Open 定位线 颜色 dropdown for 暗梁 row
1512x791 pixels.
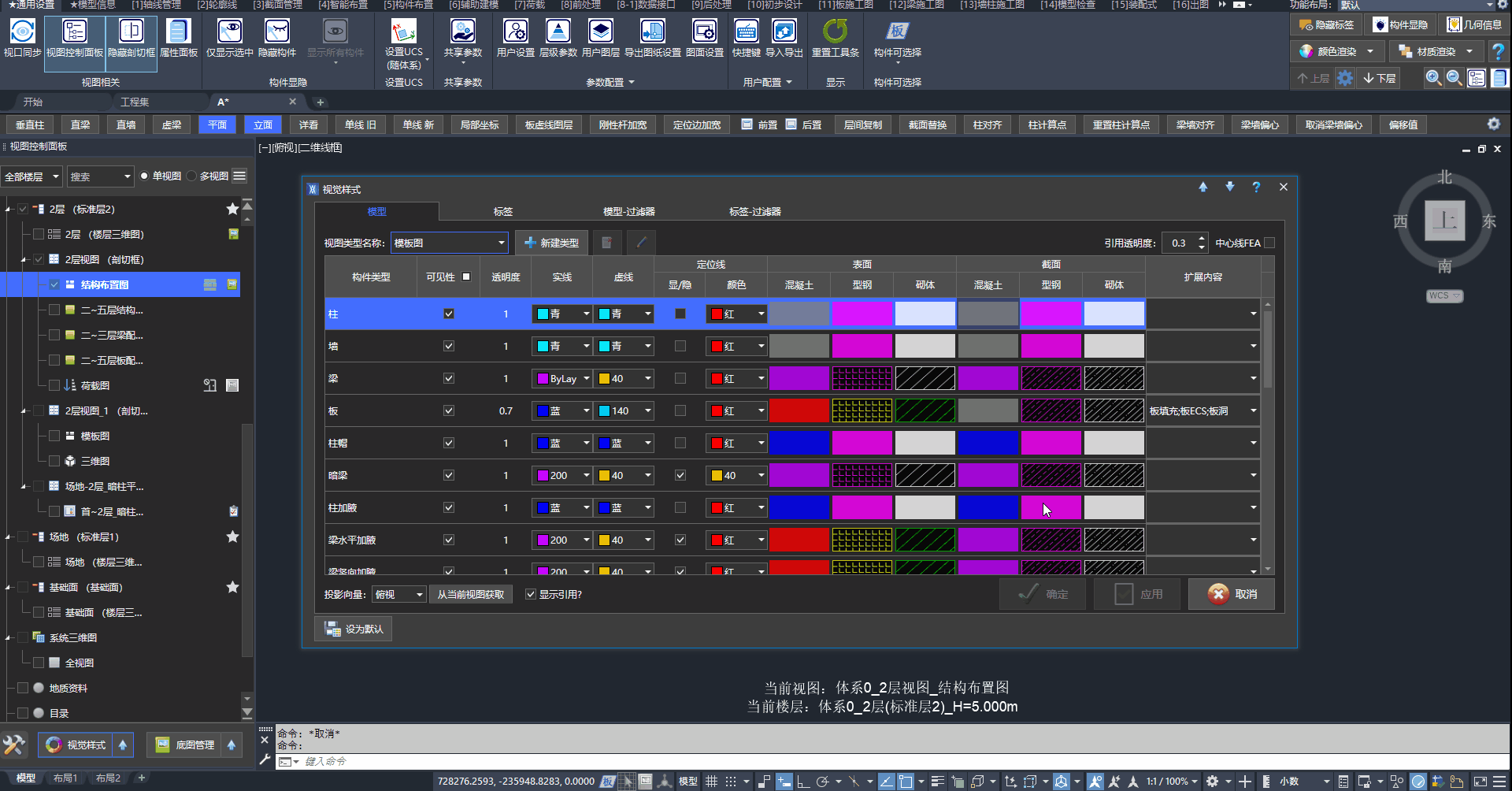[x=736, y=475]
